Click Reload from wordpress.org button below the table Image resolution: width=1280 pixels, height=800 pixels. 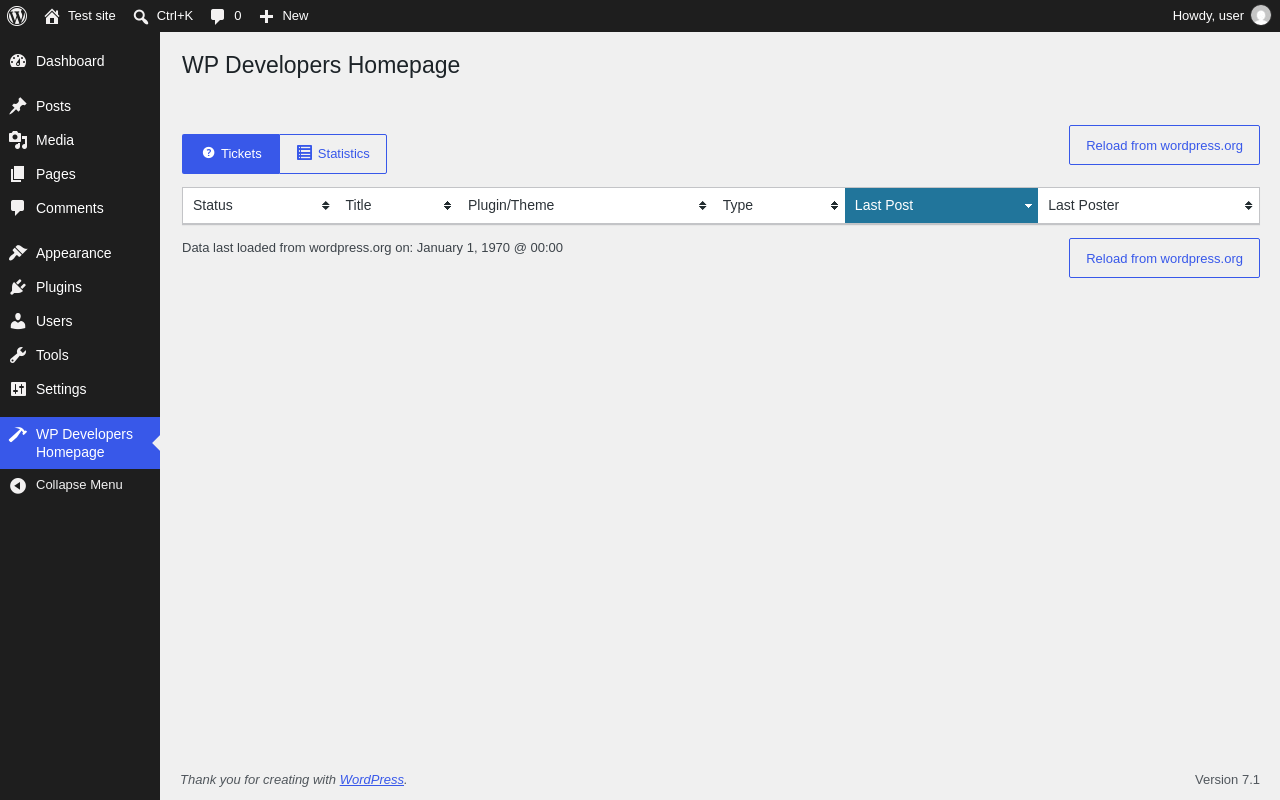click(1164, 258)
